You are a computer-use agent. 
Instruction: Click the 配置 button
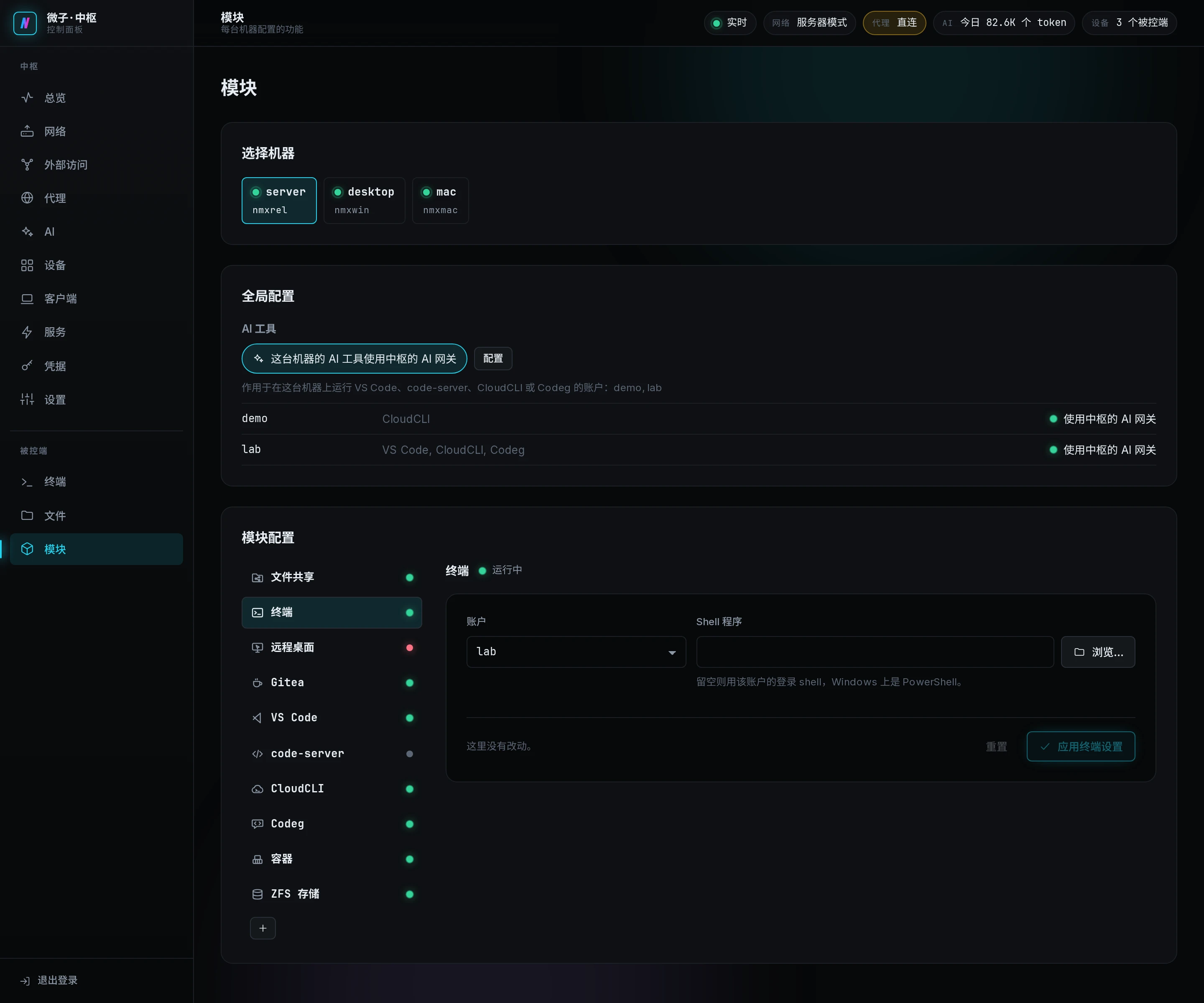tap(493, 359)
